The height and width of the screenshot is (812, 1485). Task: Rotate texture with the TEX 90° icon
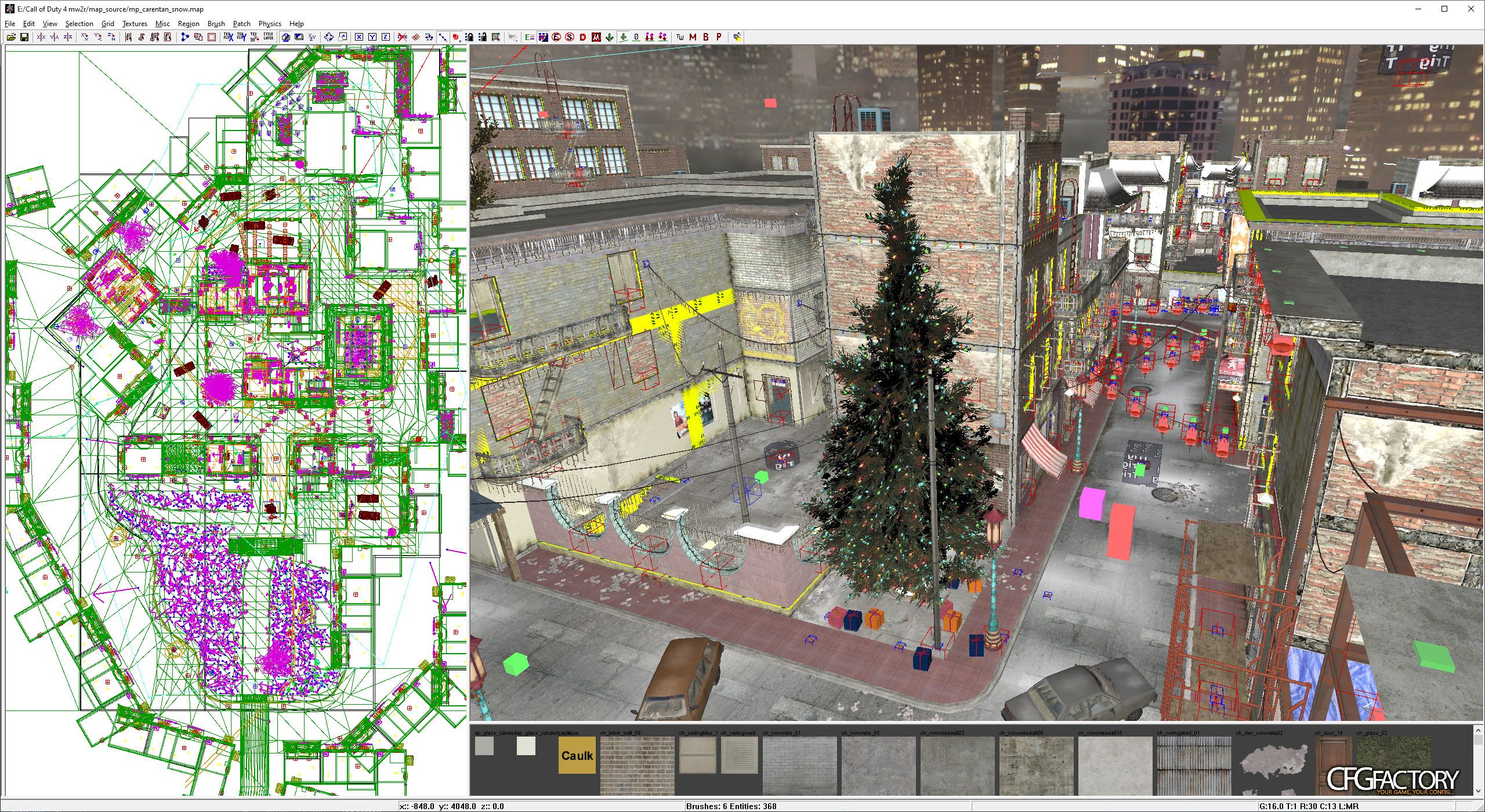[x=255, y=37]
